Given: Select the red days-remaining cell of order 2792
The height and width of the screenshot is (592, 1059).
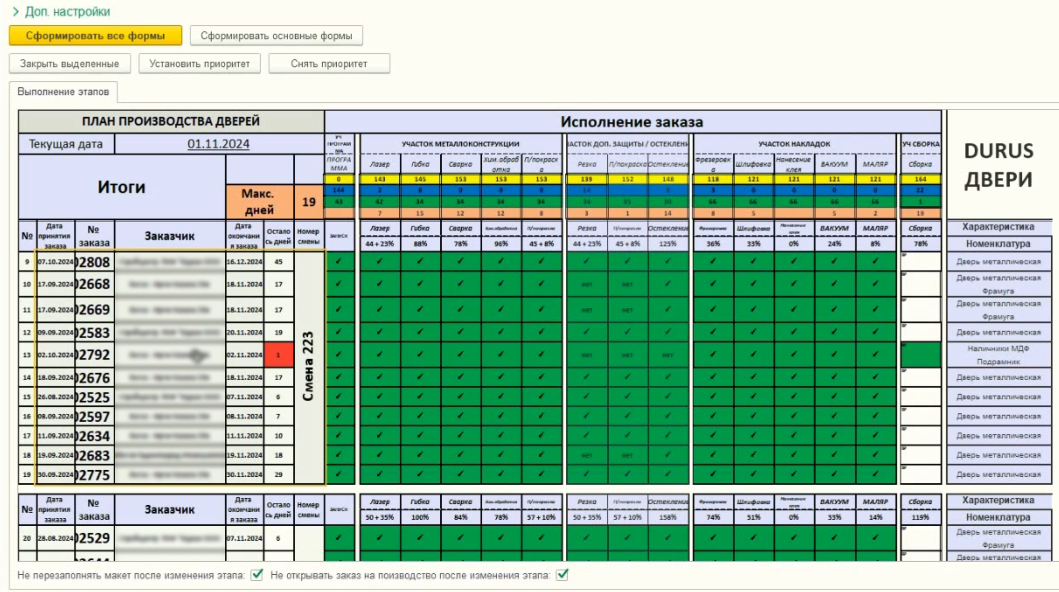Looking at the screenshot, I should (279, 354).
